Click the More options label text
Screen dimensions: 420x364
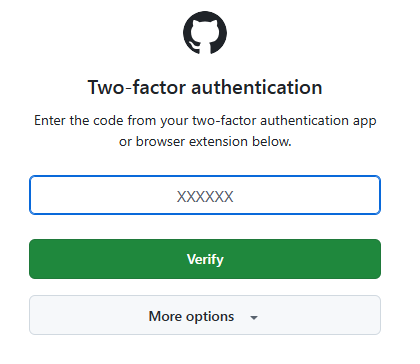tap(191, 316)
